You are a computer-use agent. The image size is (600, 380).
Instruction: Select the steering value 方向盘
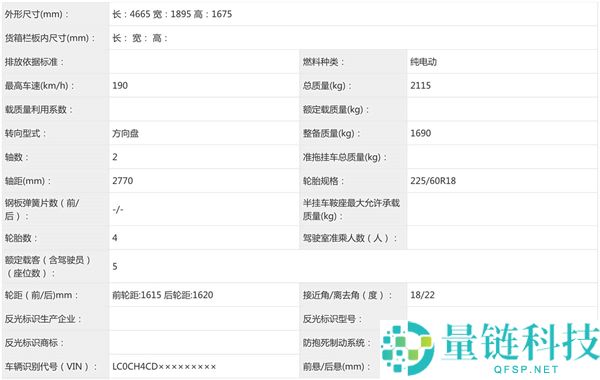126,134
